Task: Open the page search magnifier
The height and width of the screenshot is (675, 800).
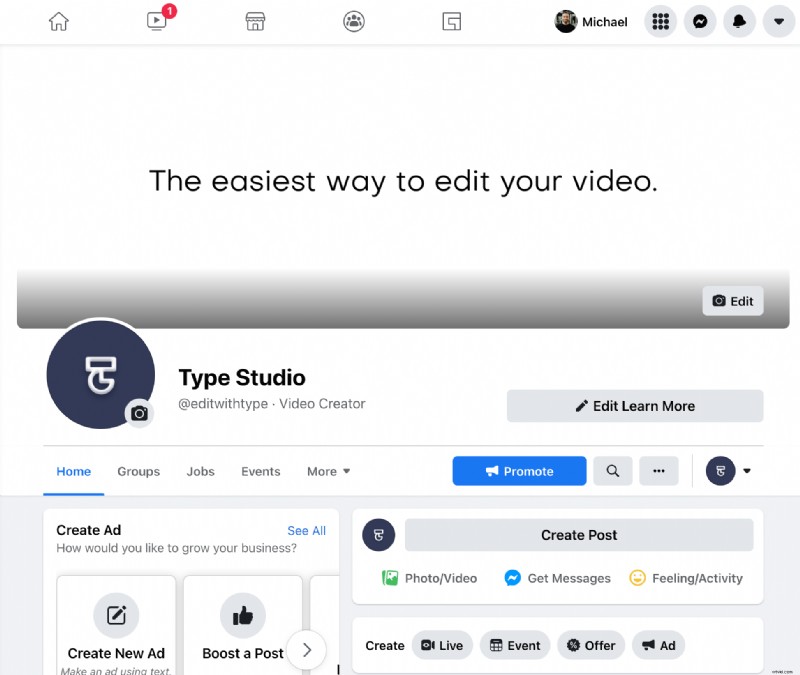Action: pos(613,470)
